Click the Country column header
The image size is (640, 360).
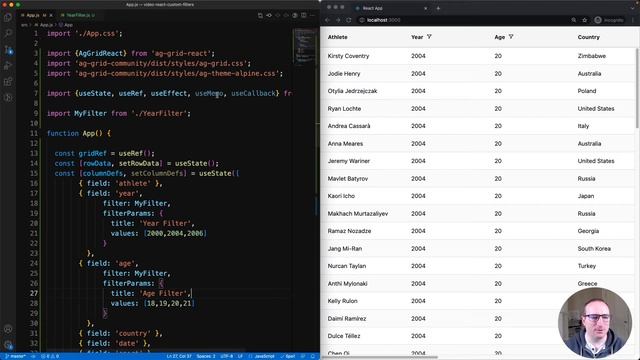(x=589, y=37)
